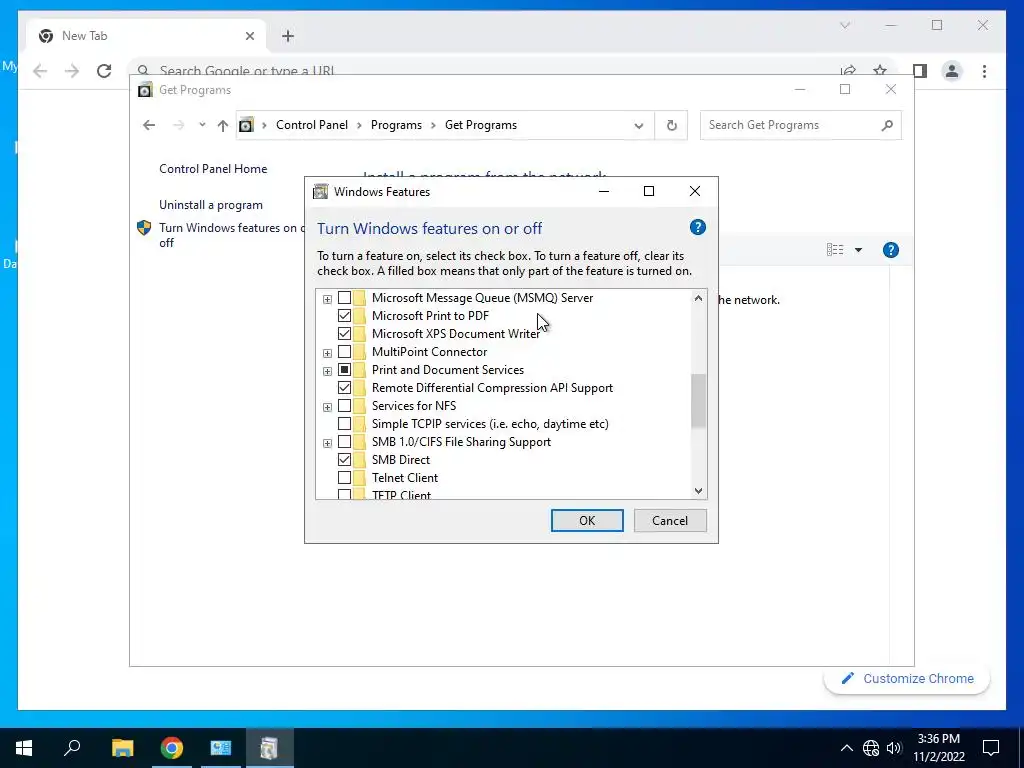The height and width of the screenshot is (768, 1024).
Task: Click Programs in the breadcrumb
Action: click(x=396, y=125)
